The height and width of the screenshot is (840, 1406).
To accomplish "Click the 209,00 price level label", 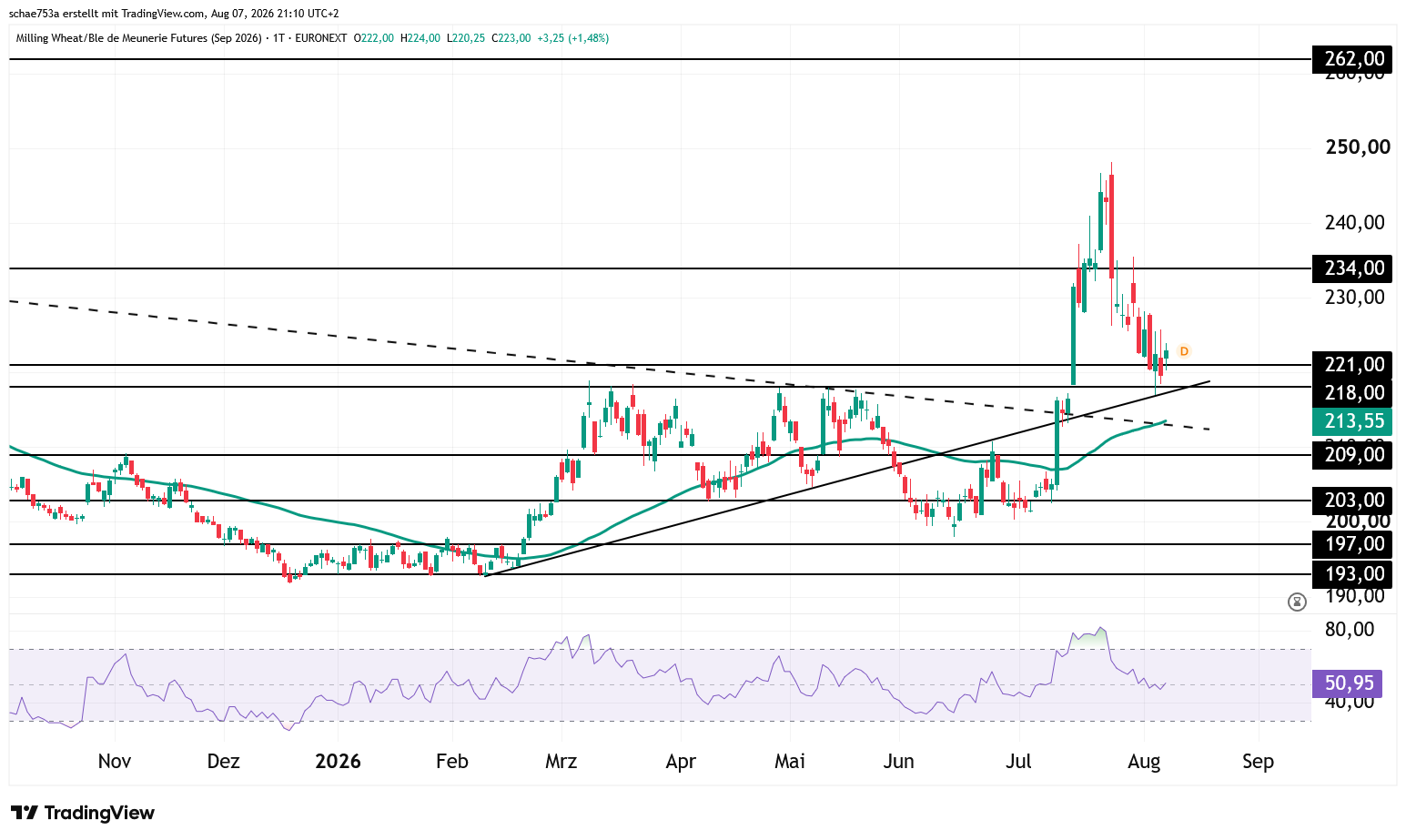I will (1353, 455).
